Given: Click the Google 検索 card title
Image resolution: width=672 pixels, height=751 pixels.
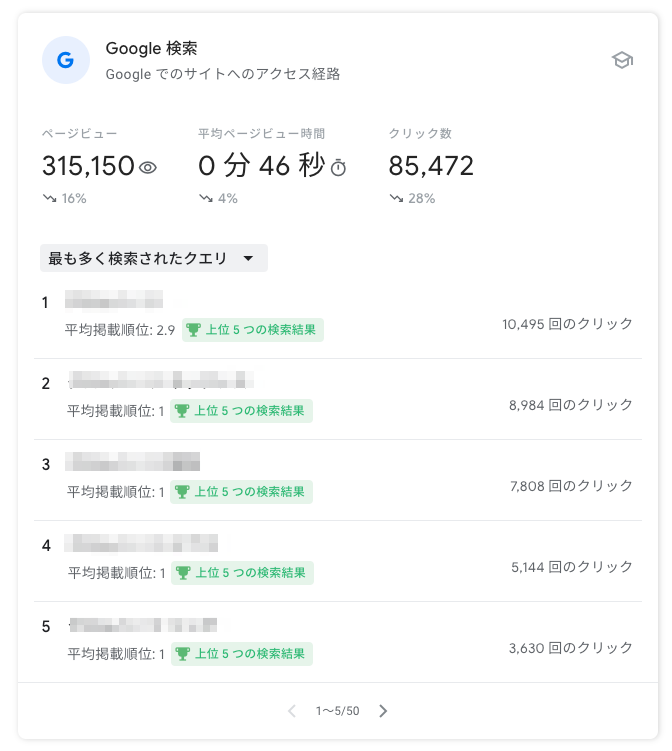Looking at the screenshot, I should 151,48.
